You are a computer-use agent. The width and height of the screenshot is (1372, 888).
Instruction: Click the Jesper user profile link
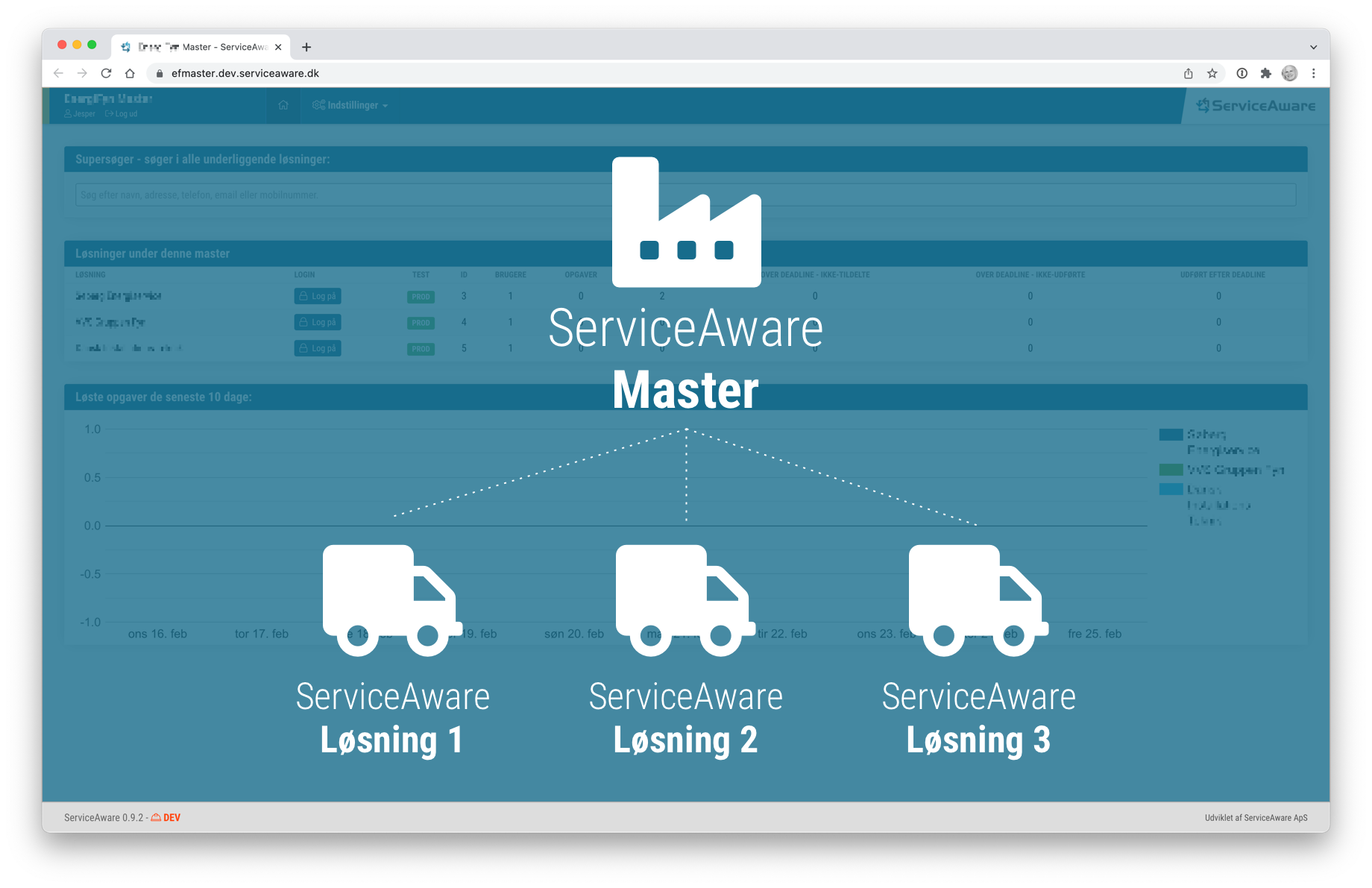tap(80, 114)
